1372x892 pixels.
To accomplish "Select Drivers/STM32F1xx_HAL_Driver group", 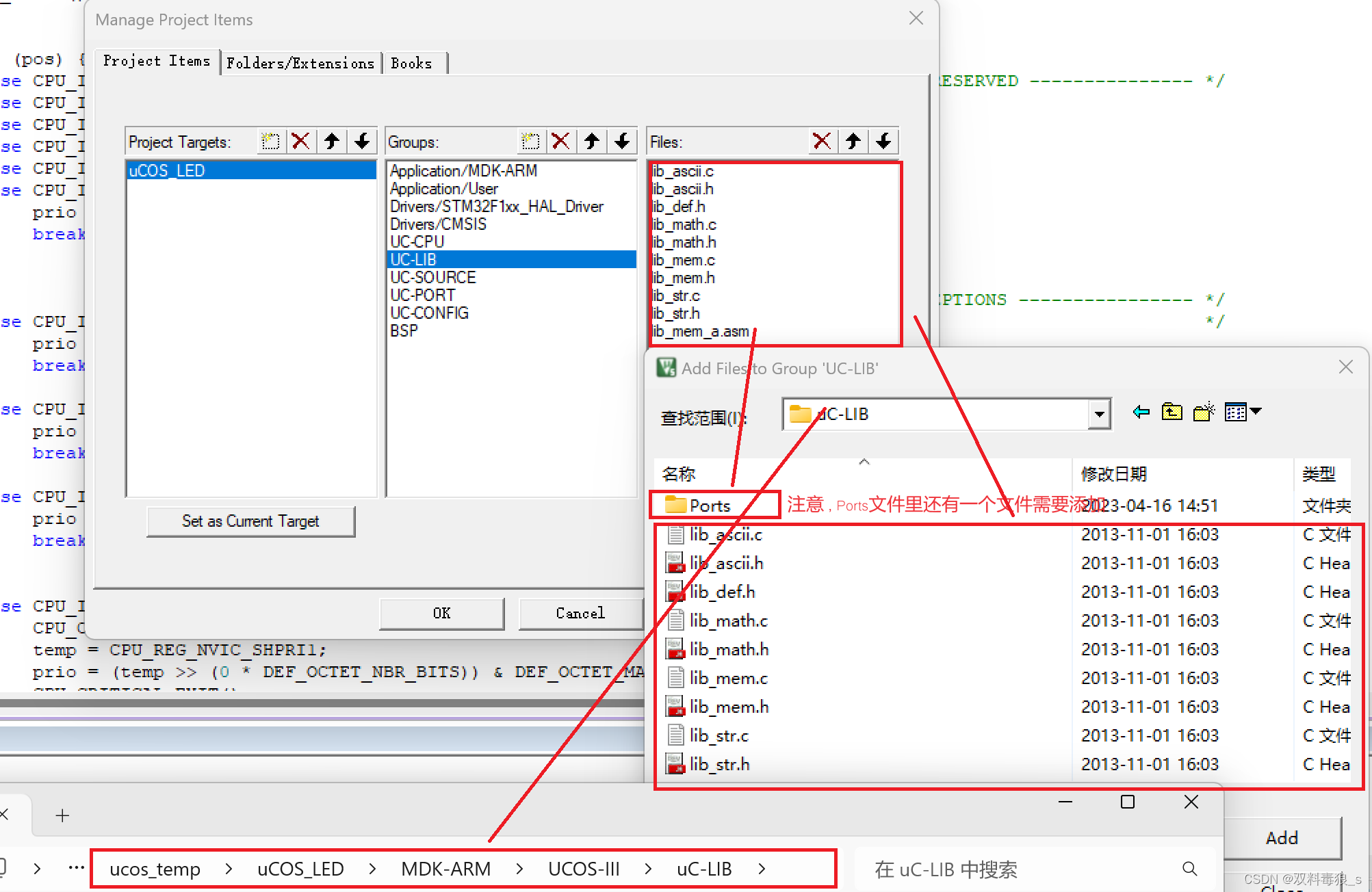I will tap(511, 206).
